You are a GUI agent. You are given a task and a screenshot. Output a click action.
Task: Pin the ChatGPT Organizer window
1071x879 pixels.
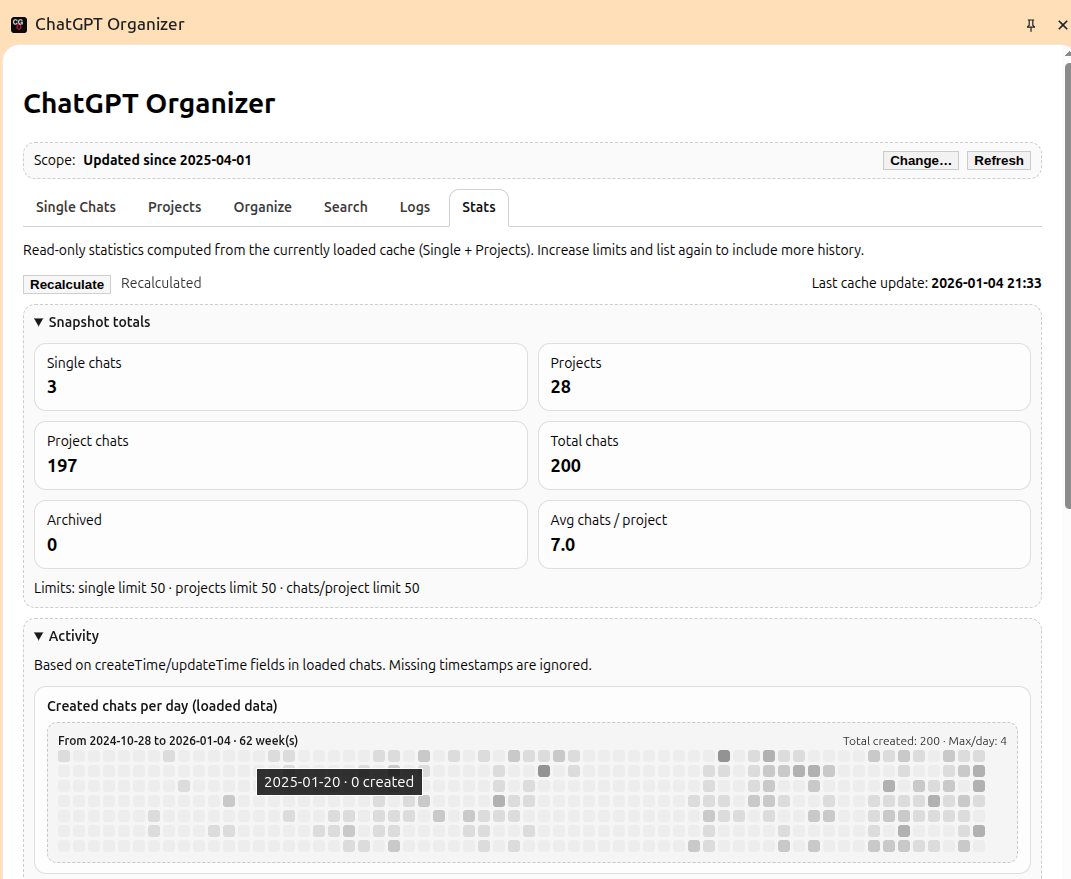pyautogui.click(x=1031, y=25)
